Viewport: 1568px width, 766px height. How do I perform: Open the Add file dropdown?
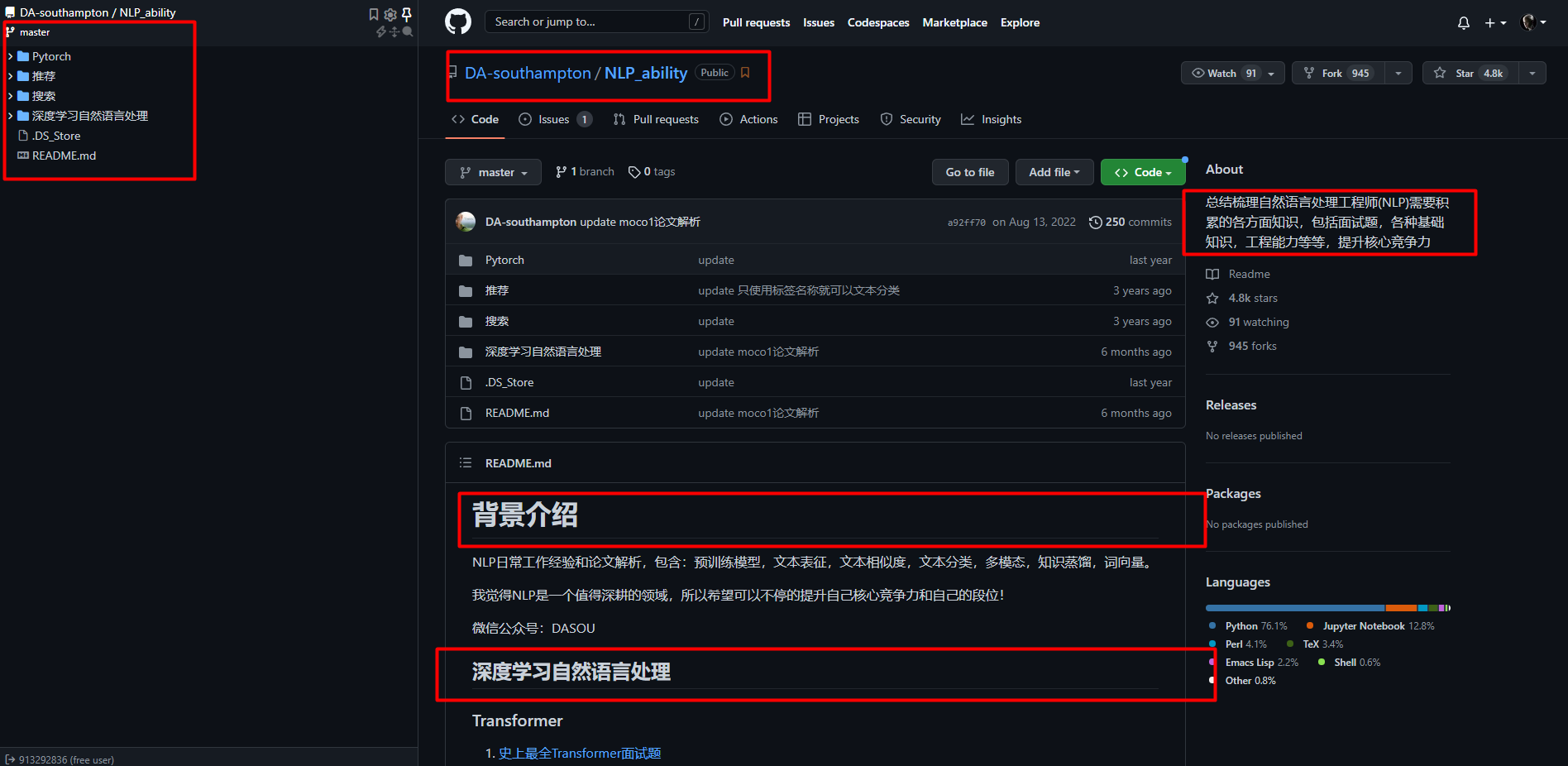(1054, 172)
